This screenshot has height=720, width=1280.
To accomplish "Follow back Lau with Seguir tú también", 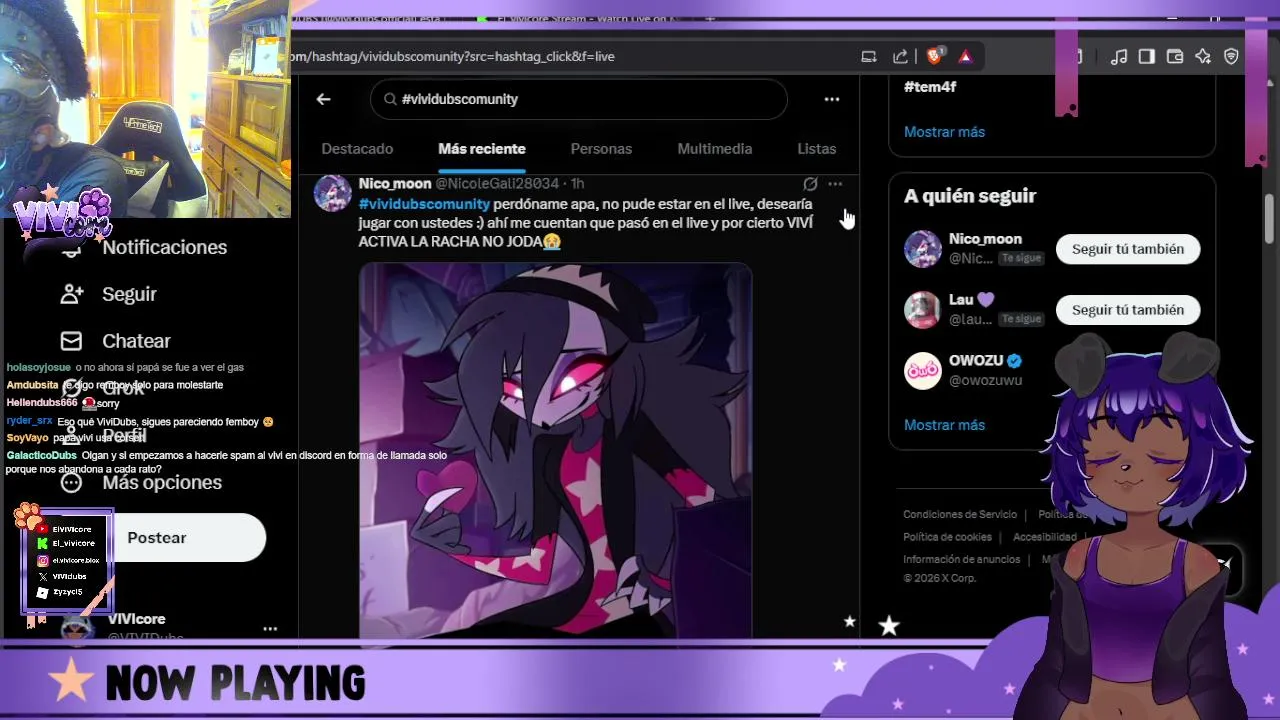I will click(x=1128, y=310).
